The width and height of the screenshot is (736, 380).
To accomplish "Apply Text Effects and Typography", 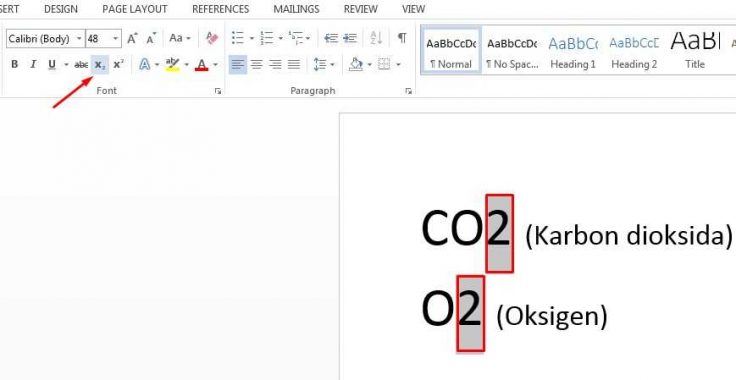I will click(x=145, y=64).
